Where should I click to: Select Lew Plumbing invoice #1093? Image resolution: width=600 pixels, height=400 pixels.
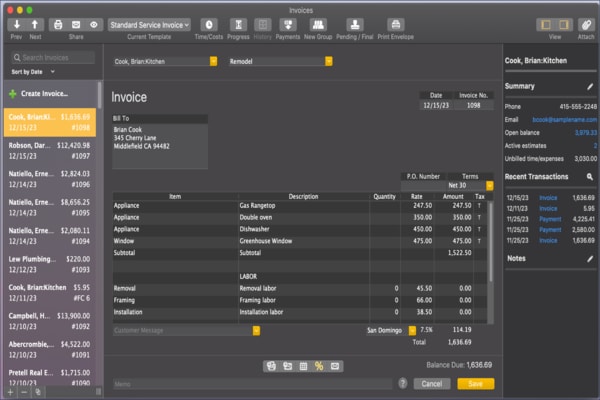49,264
